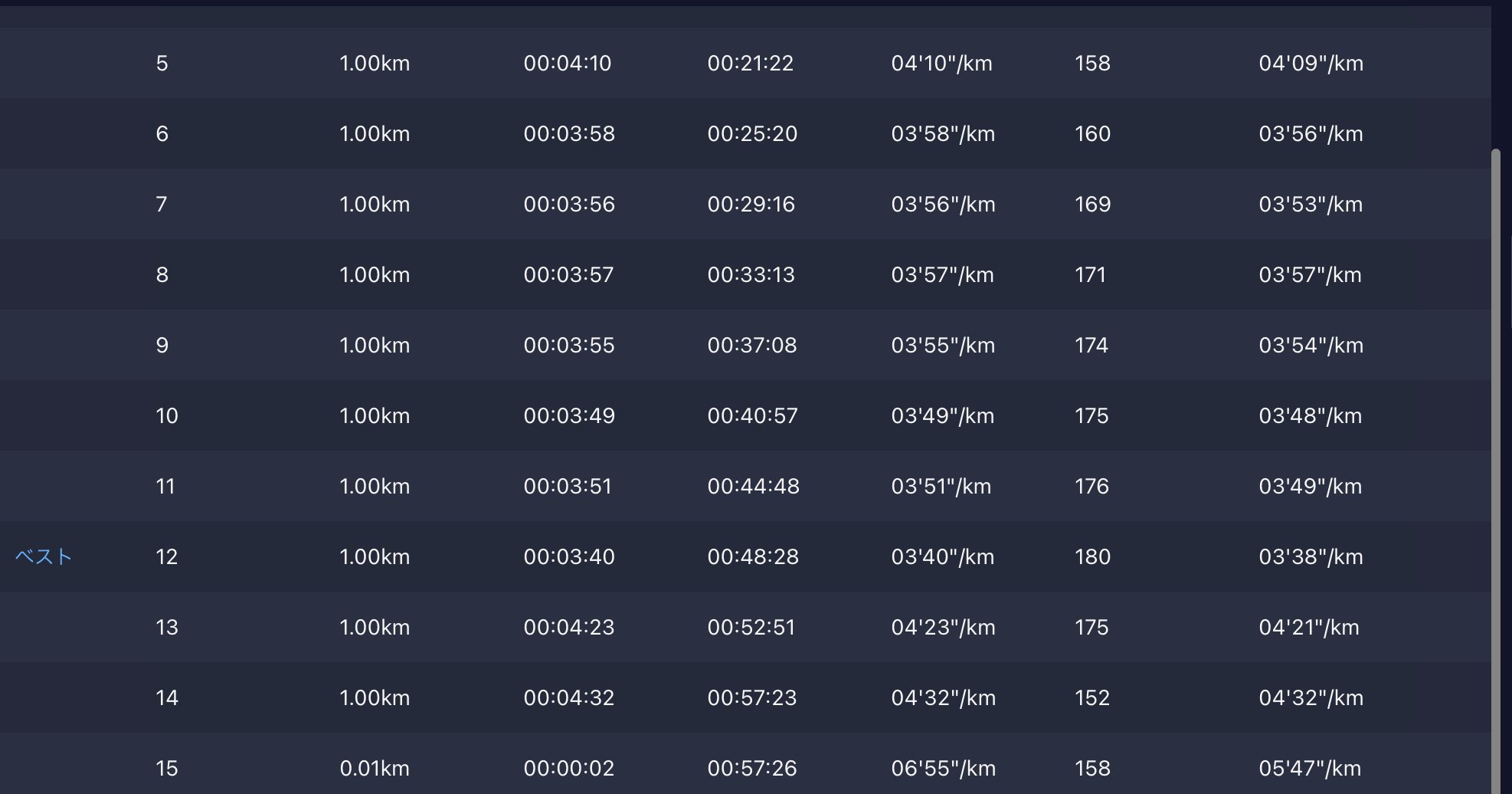Click lap 13 pace 04'23"/km

pyautogui.click(x=943, y=627)
